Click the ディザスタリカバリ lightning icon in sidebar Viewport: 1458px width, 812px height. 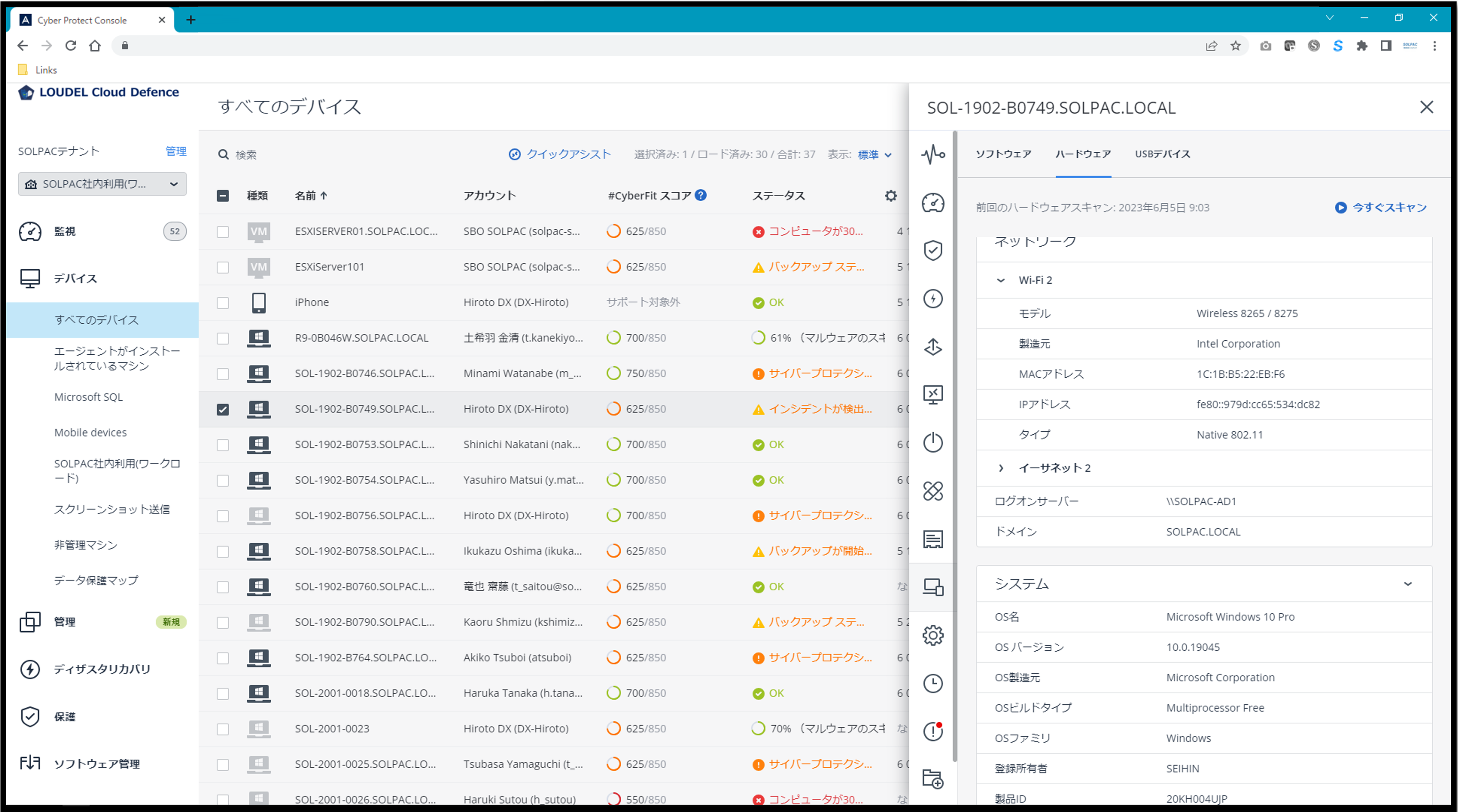(x=30, y=669)
